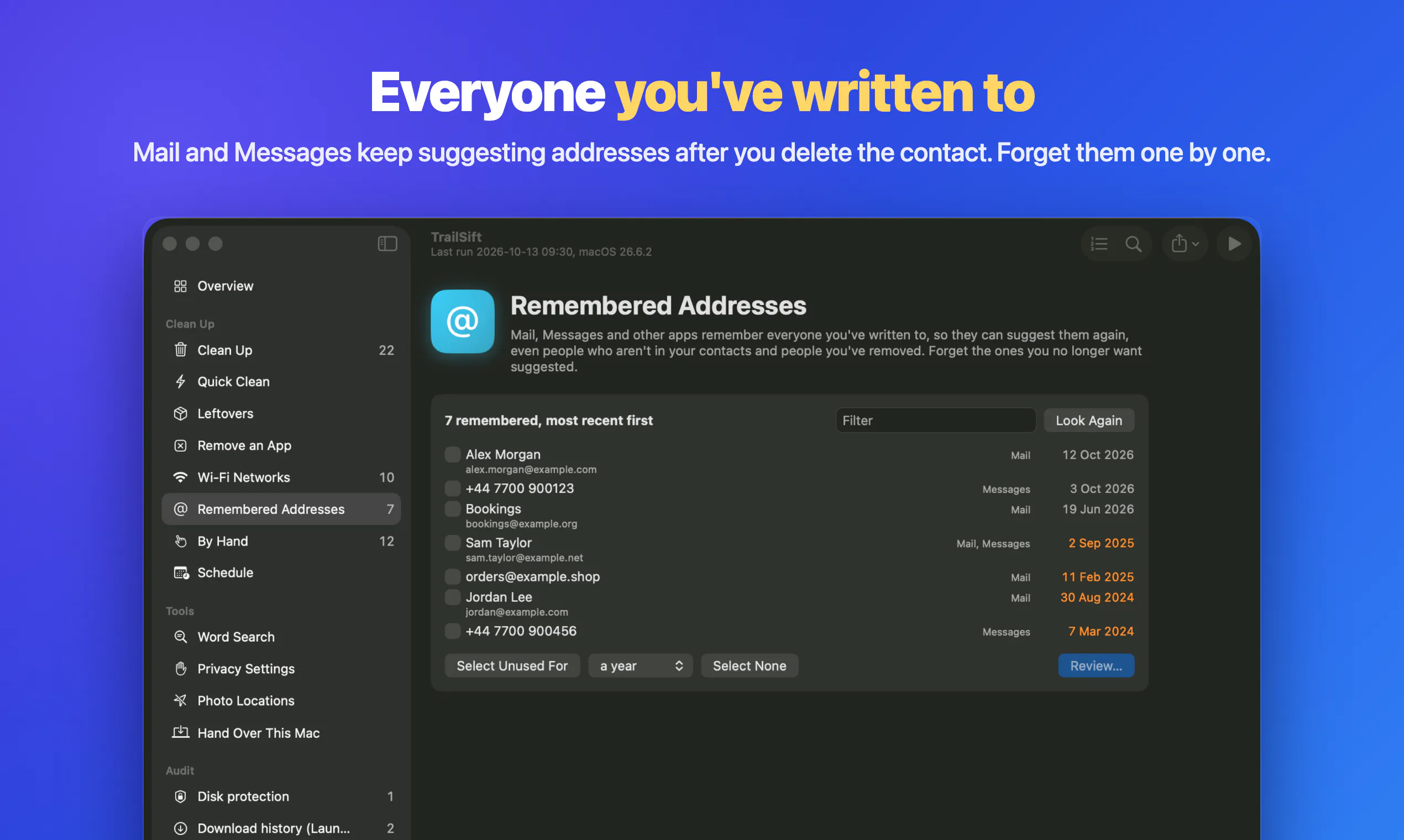Click the Hand Over This Mac icon
1404x840 pixels.
tap(180, 732)
